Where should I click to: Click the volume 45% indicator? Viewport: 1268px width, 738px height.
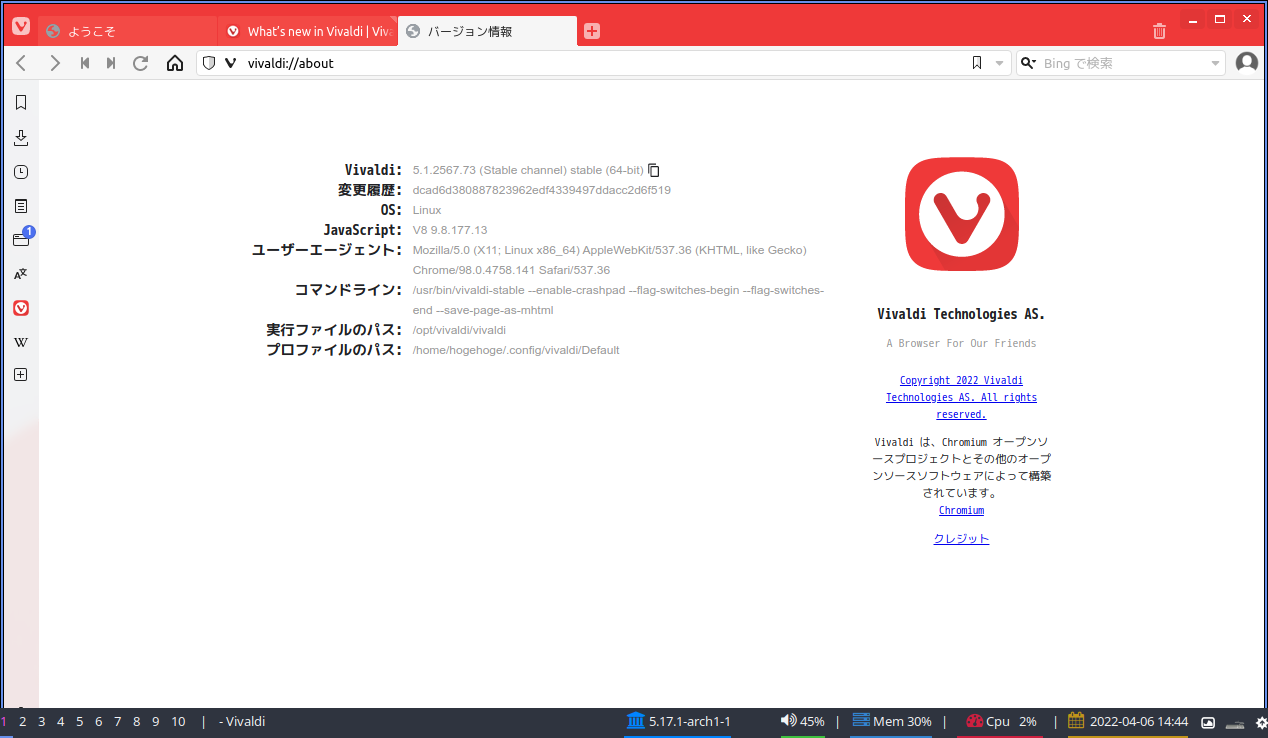[802, 721]
